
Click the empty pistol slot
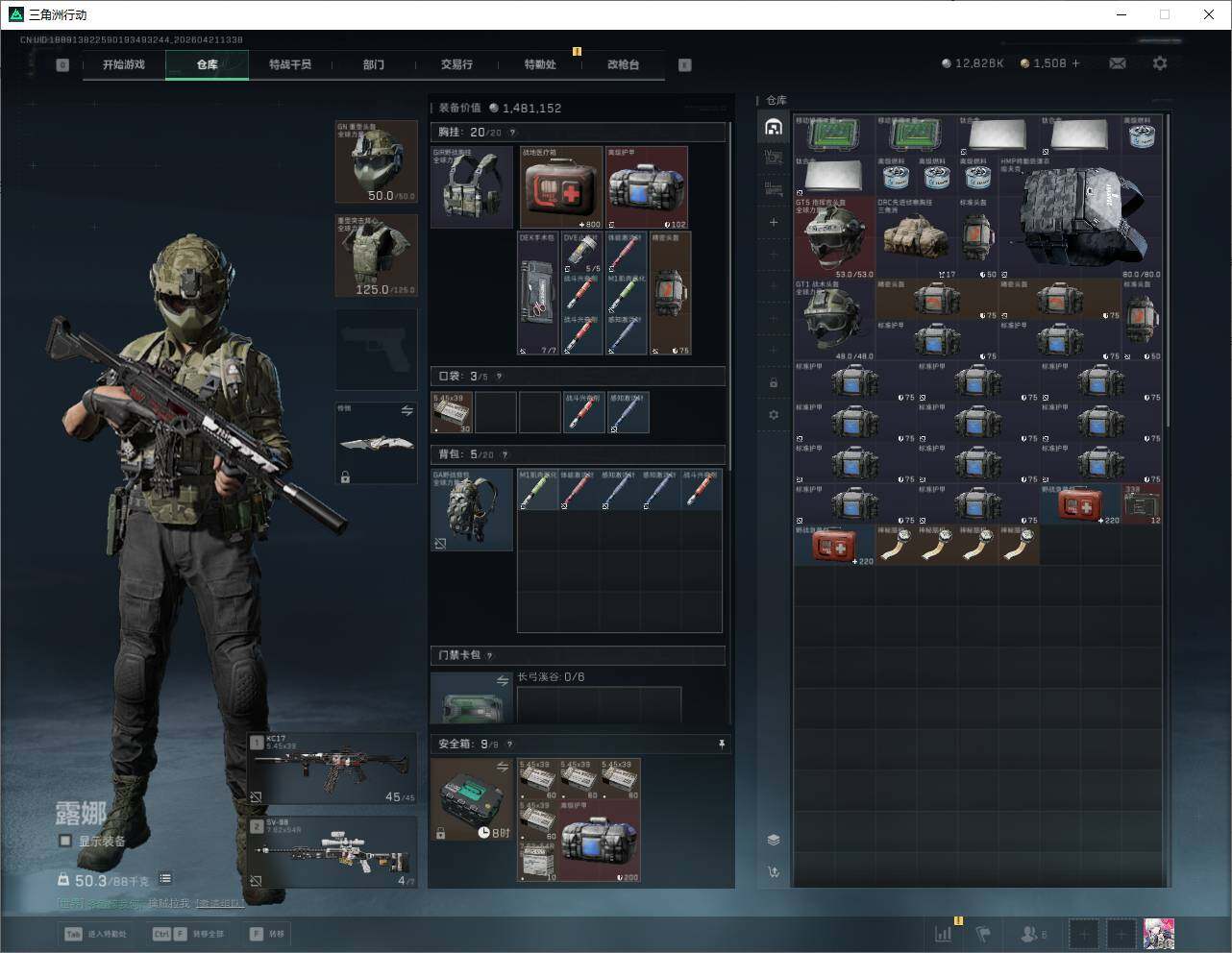(377, 349)
